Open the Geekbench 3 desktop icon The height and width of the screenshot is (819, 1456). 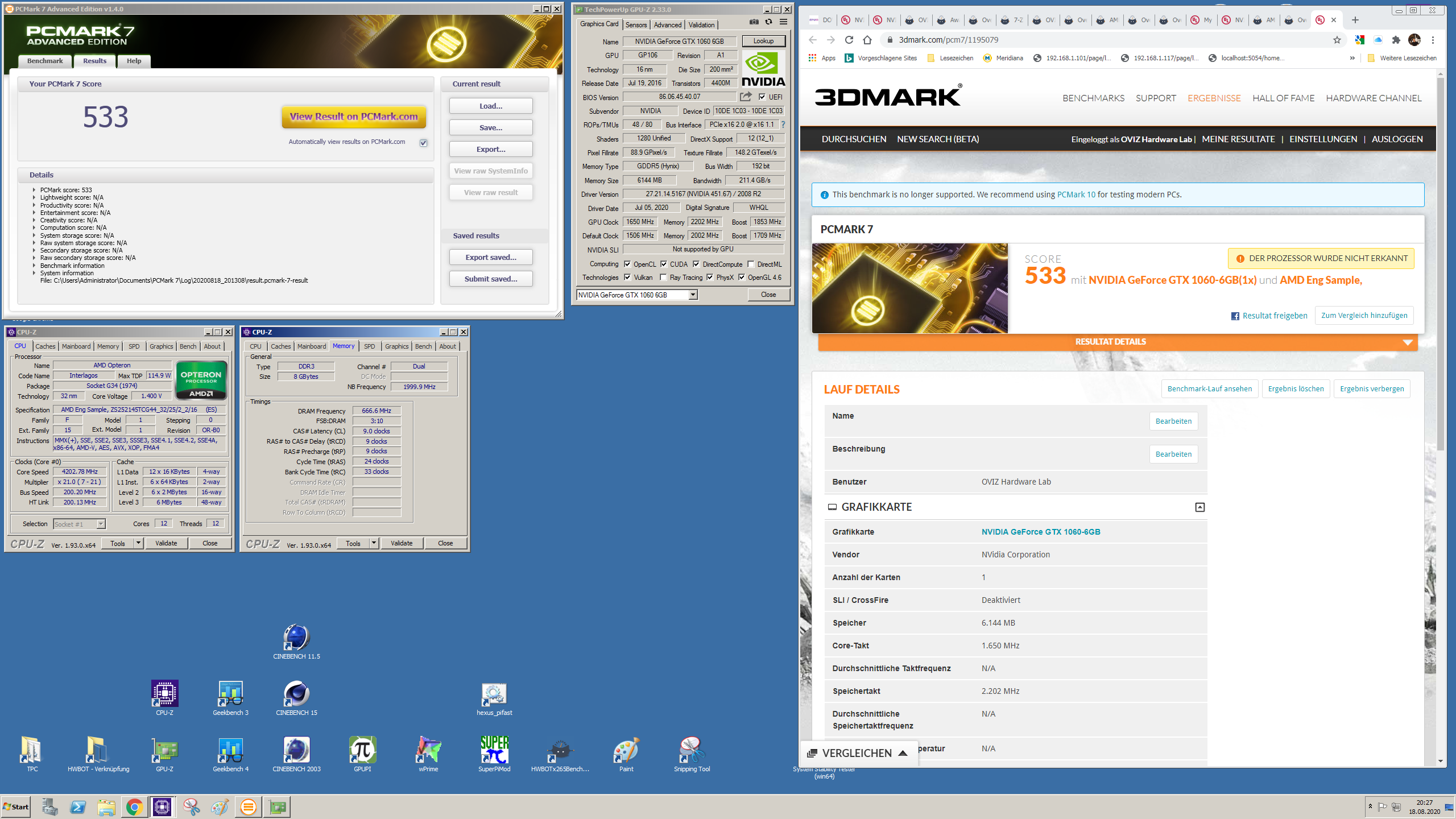(x=230, y=698)
